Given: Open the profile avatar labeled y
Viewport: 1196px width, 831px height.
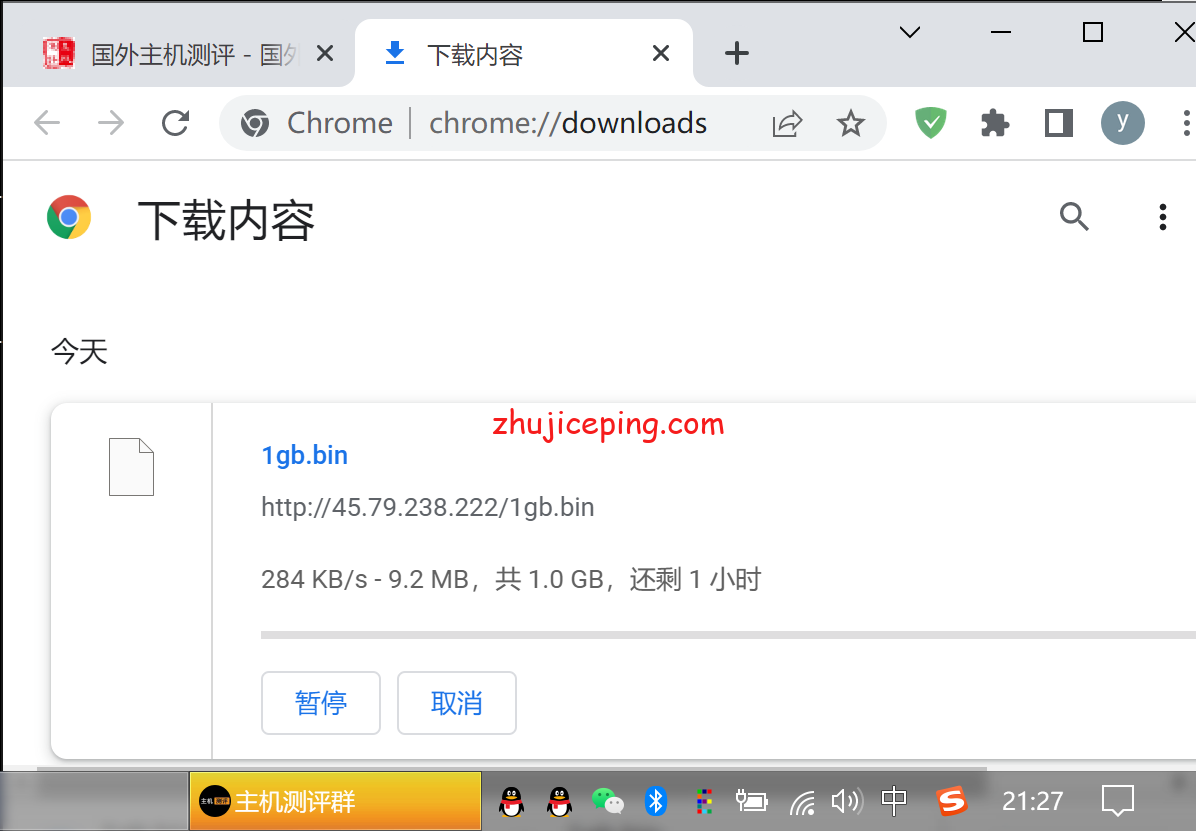Looking at the screenshot, I should pyautogui.click(x=1123, y=123).
